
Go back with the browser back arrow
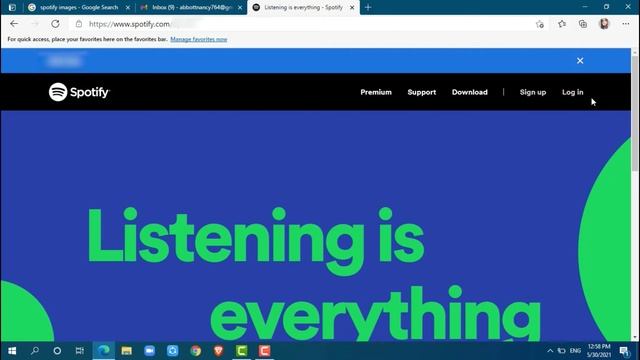14,24
